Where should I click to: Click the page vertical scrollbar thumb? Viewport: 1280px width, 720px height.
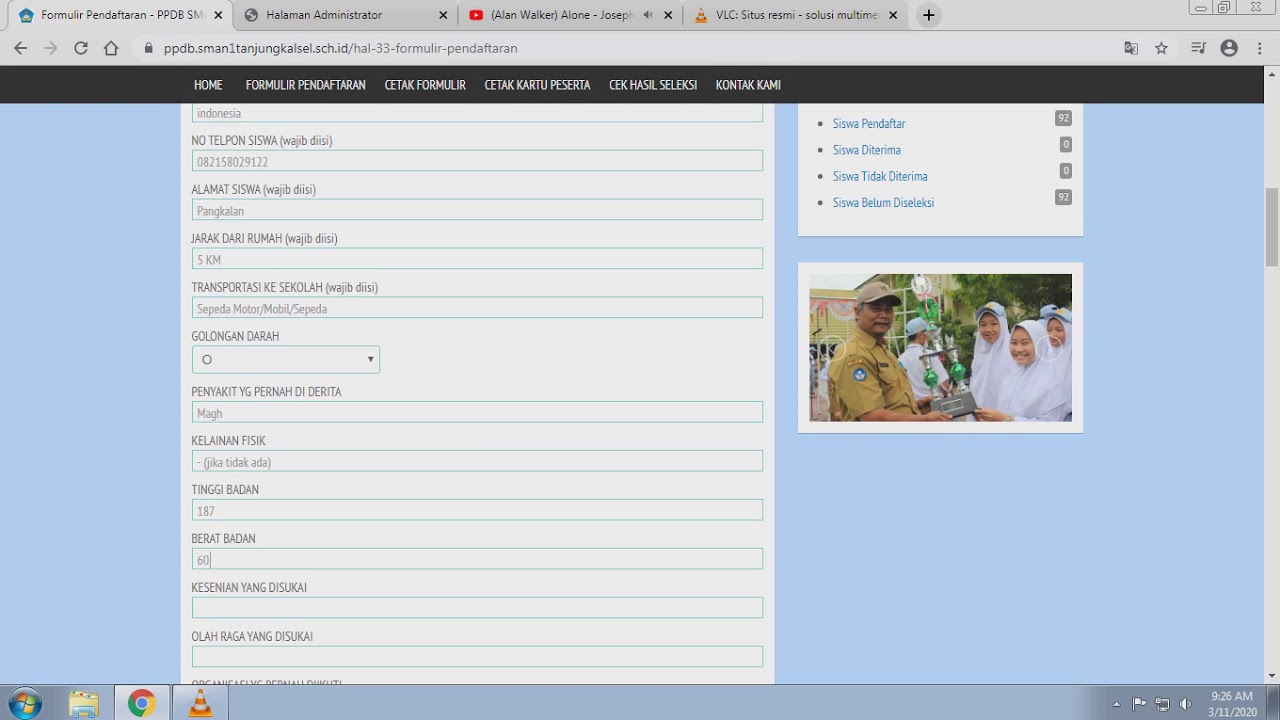(1272, 226)
